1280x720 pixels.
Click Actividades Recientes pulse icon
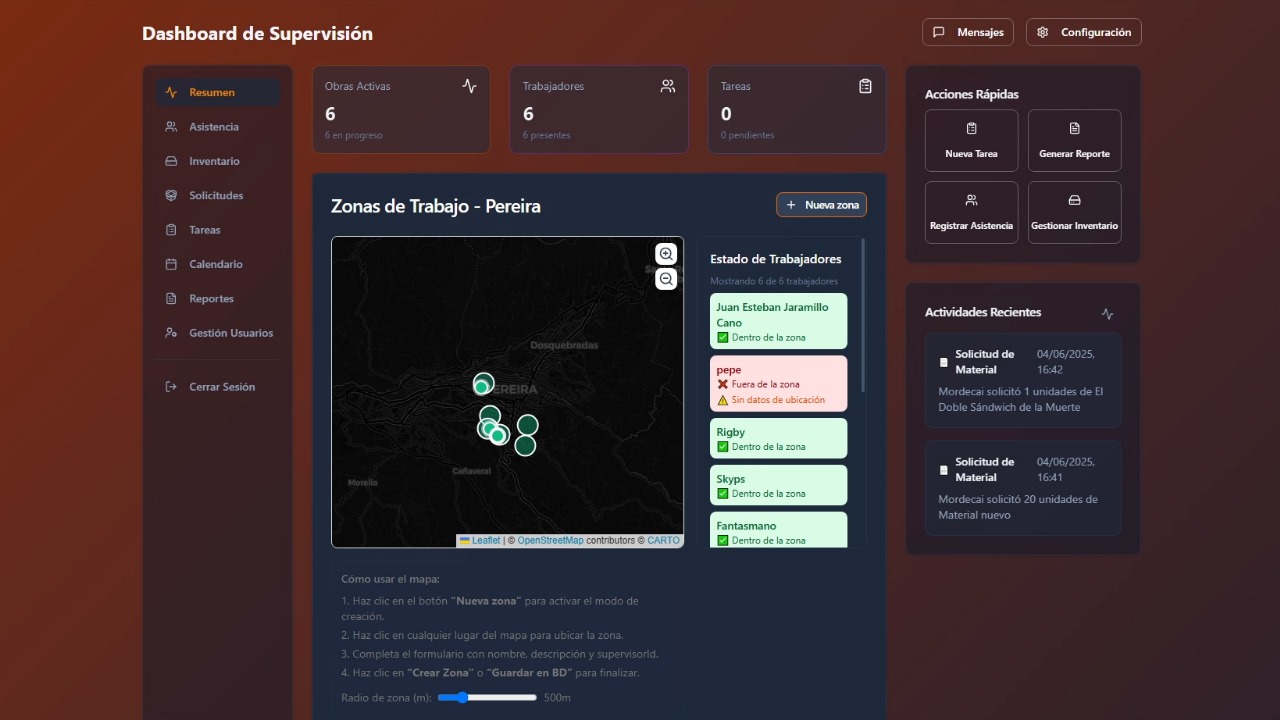click(1107, 313)
